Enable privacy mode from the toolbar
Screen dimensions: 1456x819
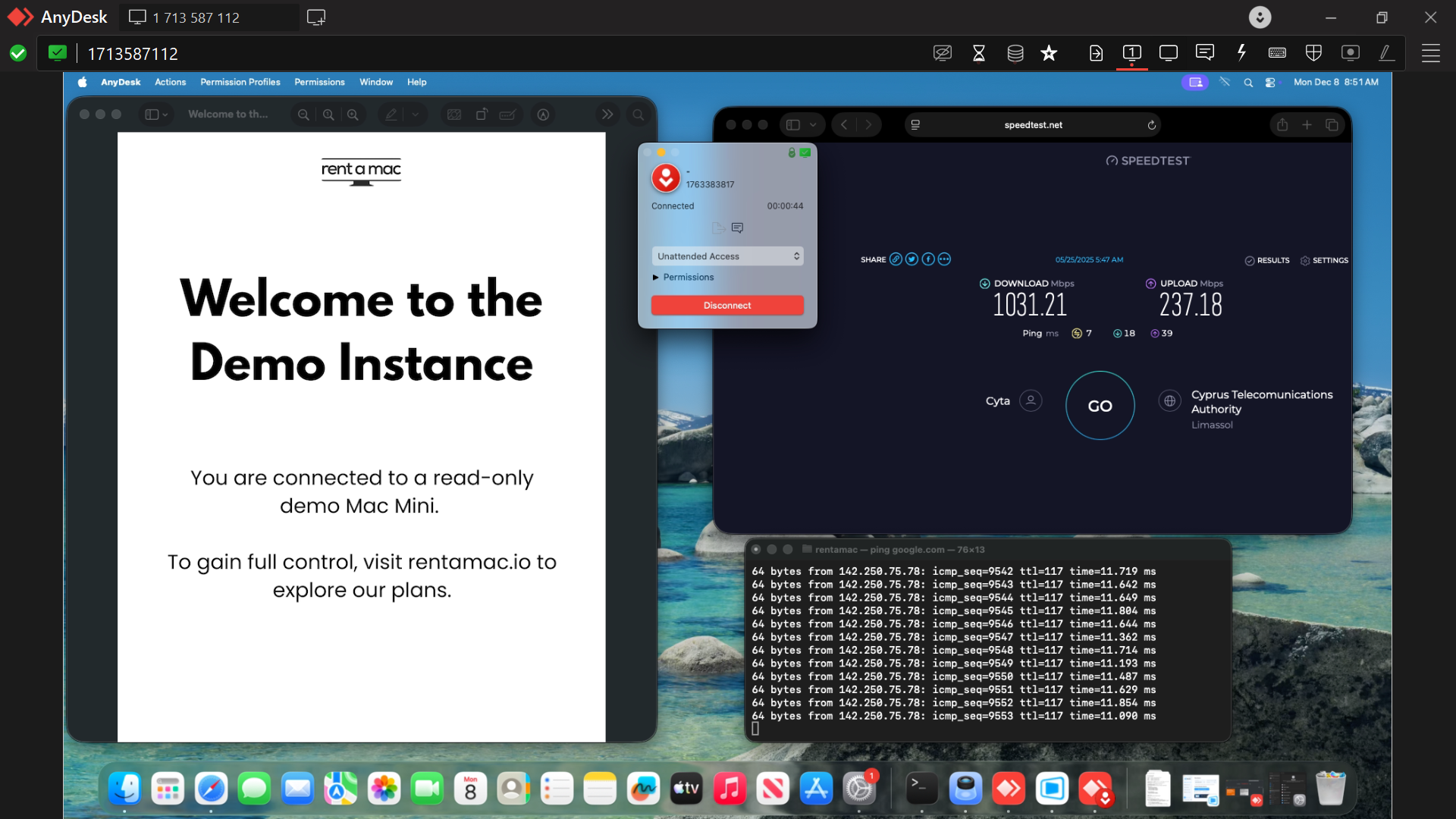[943, 53]
